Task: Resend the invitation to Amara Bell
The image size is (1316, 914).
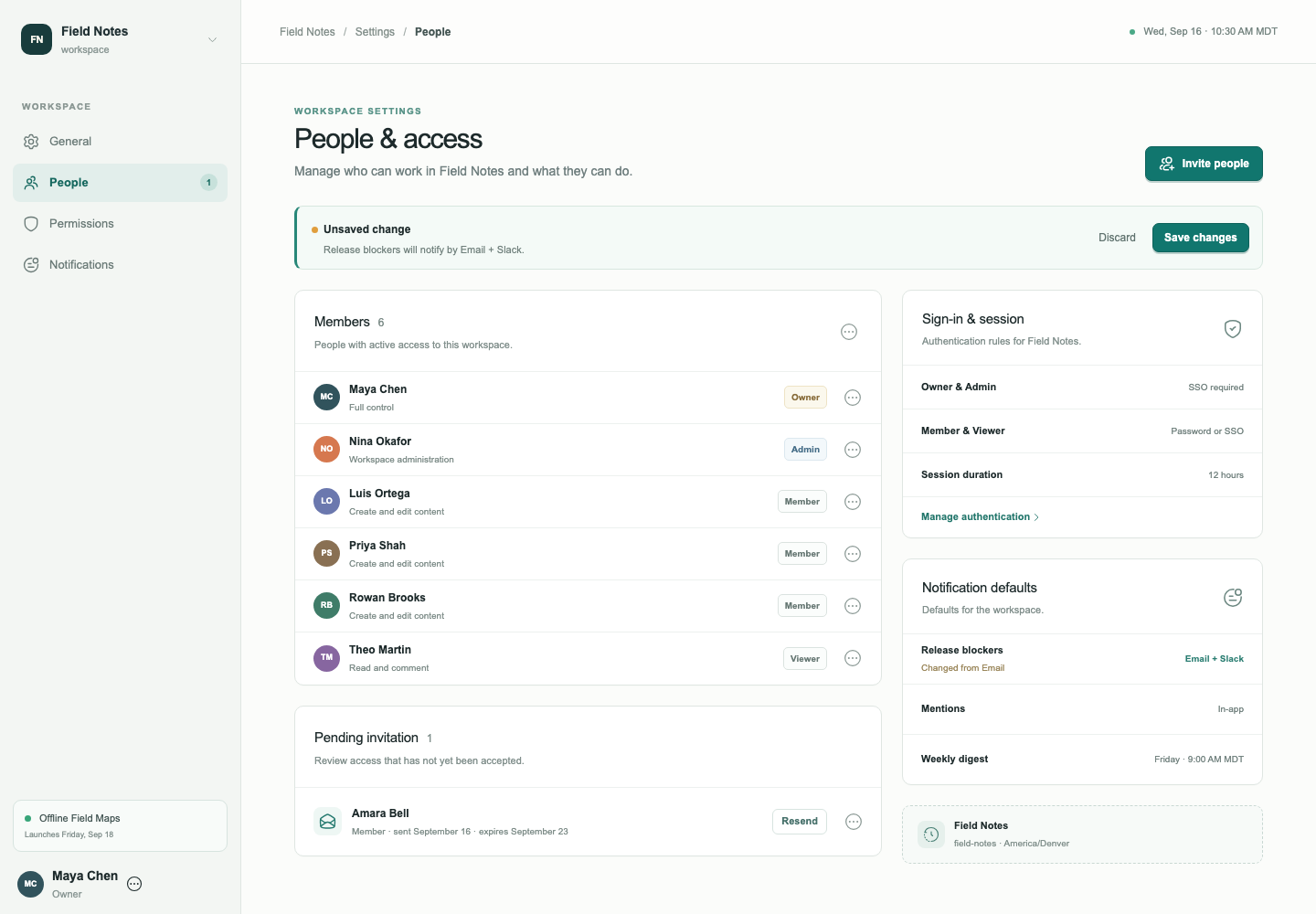Action: click(800, 822)
